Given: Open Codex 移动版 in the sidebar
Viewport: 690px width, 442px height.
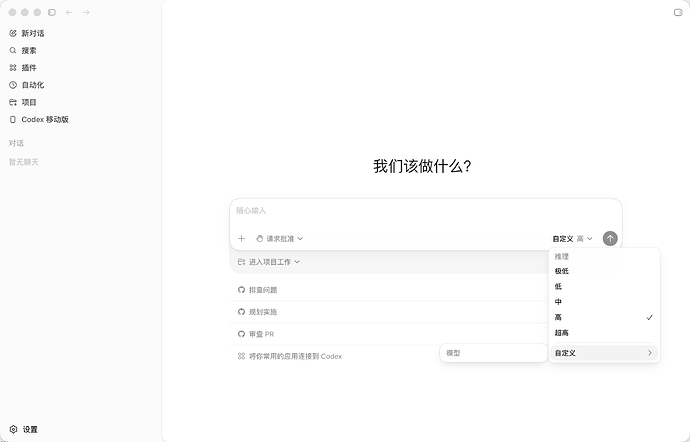Looking at the screenshot, I should [x=45, y=119].
